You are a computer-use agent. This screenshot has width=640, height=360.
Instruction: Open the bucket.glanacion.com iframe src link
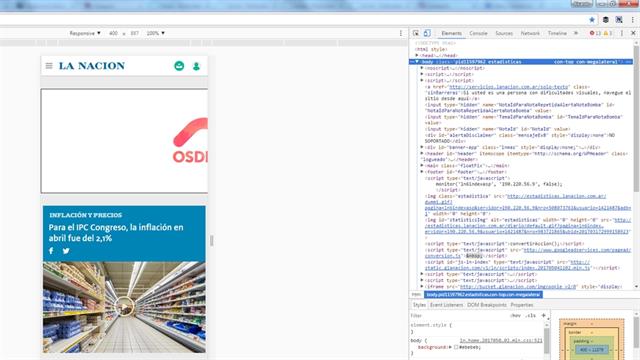518,287
